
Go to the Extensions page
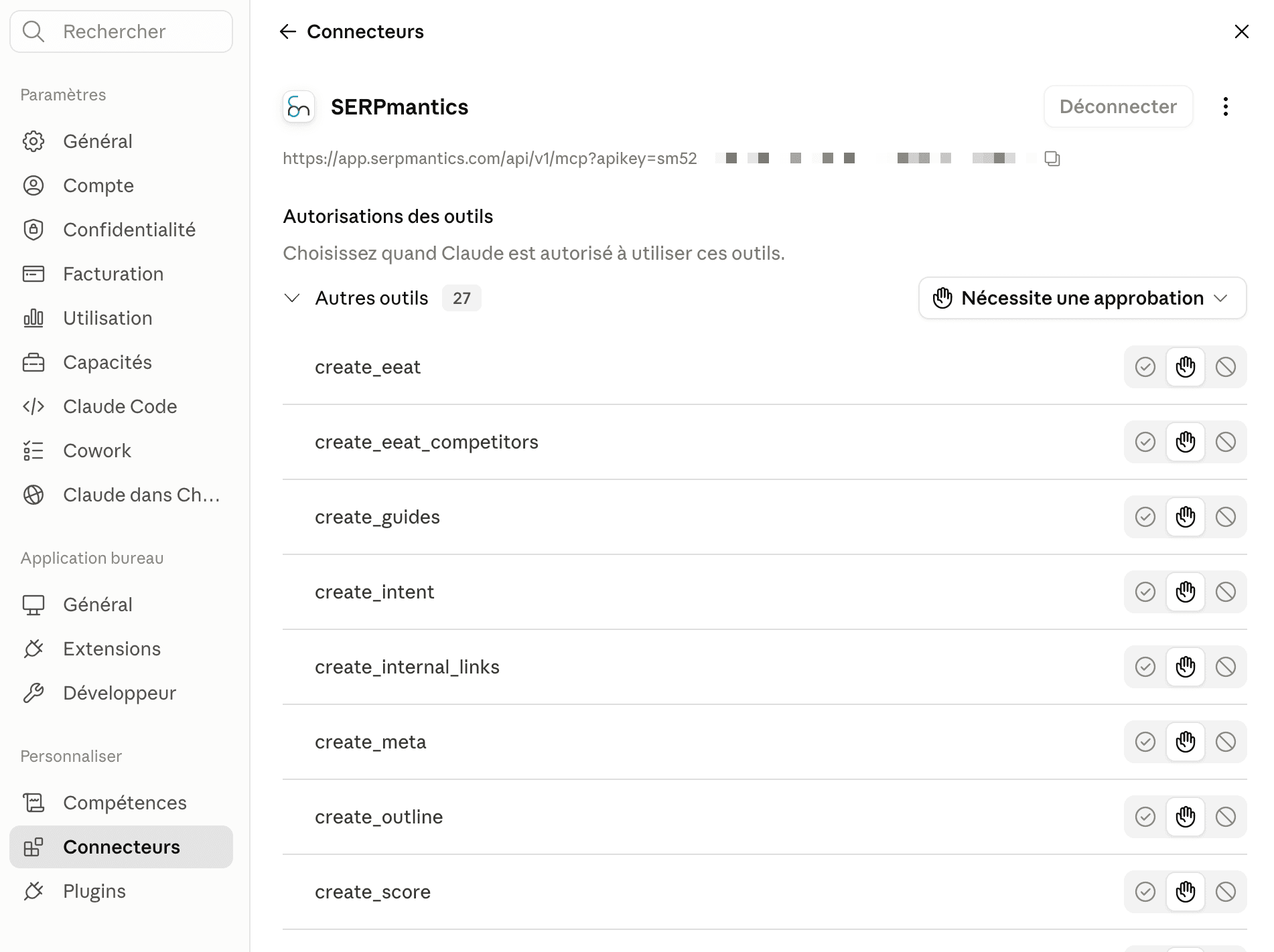[x=121, y=649]
